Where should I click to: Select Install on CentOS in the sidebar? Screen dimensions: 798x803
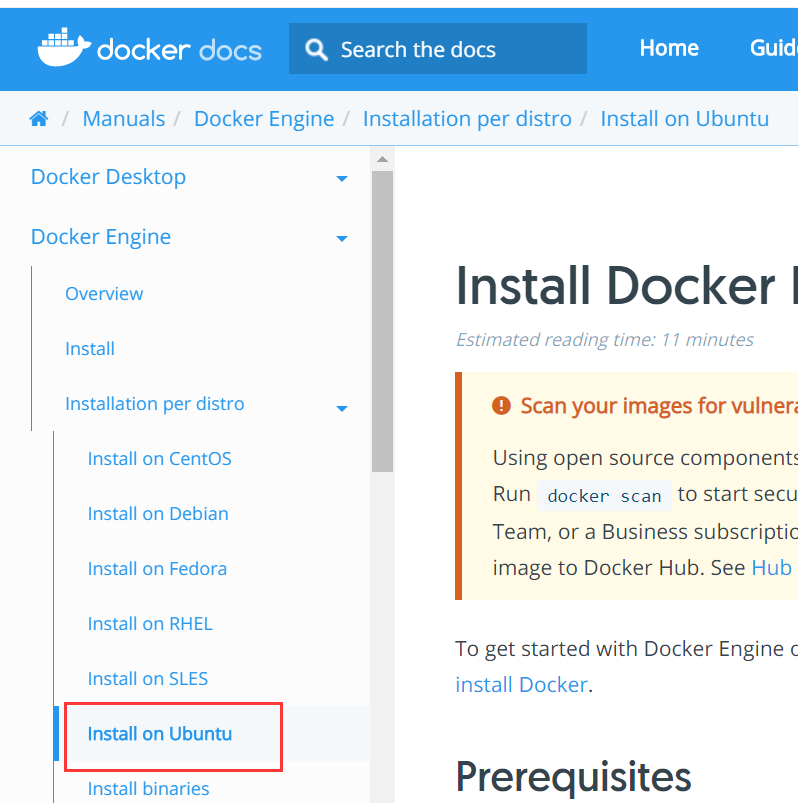coord(159,458)
